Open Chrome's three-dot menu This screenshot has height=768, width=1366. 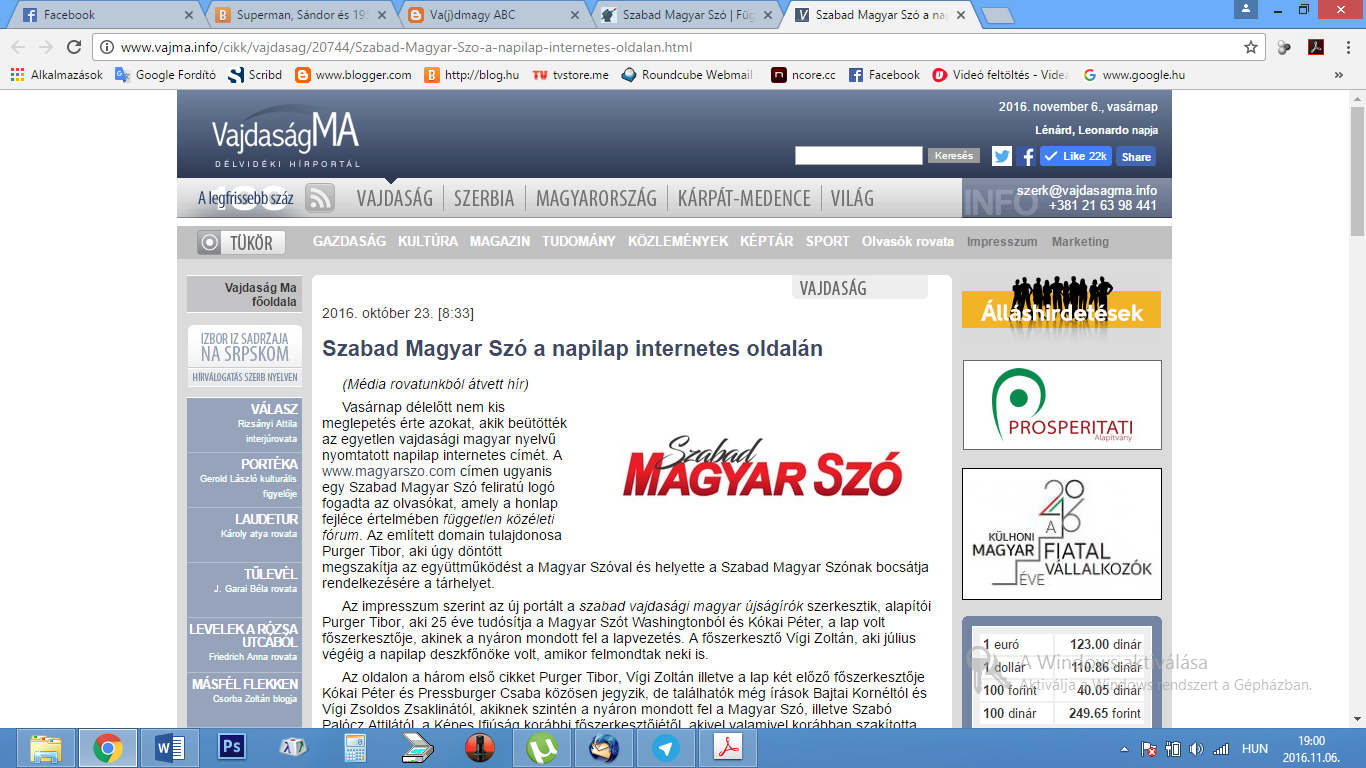coord(1346,47)
